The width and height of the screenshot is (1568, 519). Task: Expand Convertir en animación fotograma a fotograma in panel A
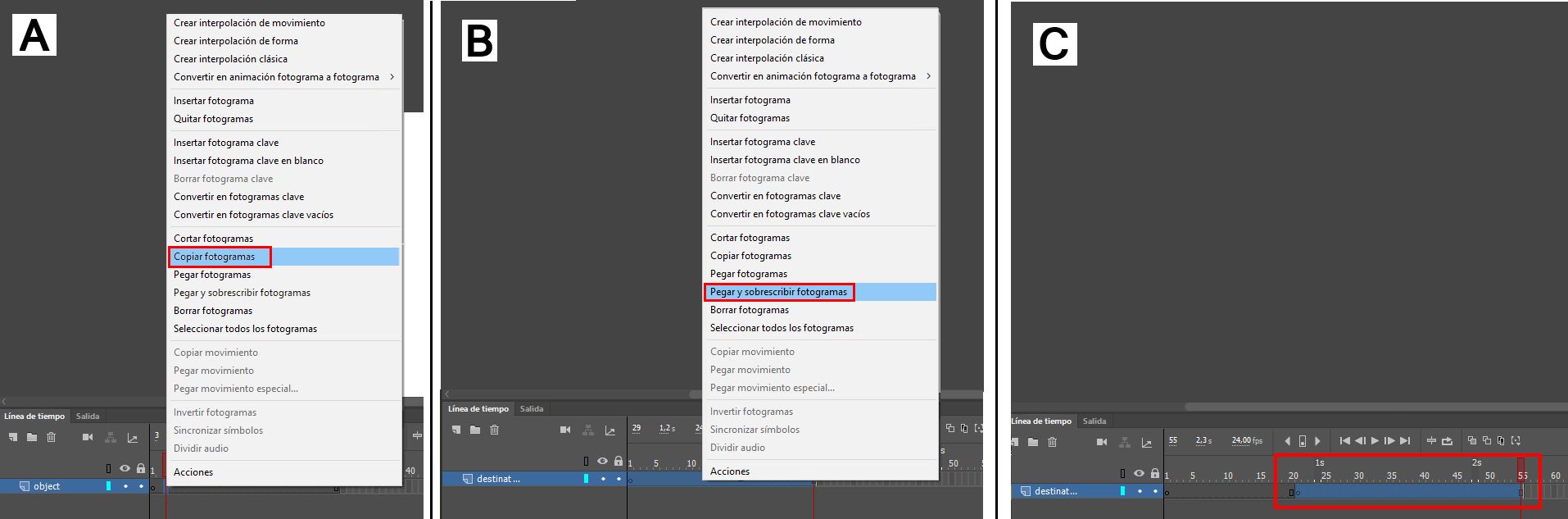click(x=283, y=77)
